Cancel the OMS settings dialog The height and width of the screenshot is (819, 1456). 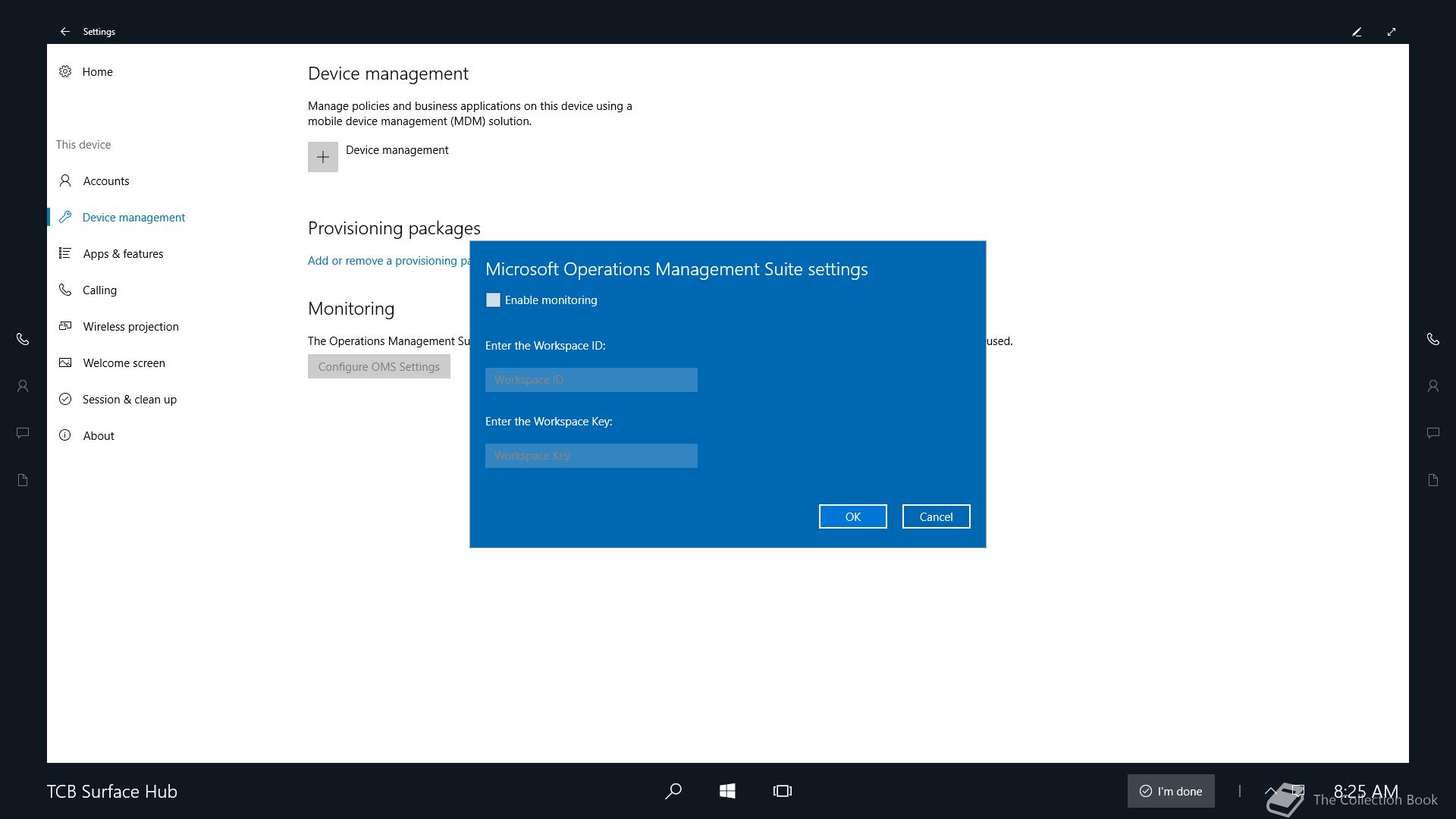coord(937,516)
